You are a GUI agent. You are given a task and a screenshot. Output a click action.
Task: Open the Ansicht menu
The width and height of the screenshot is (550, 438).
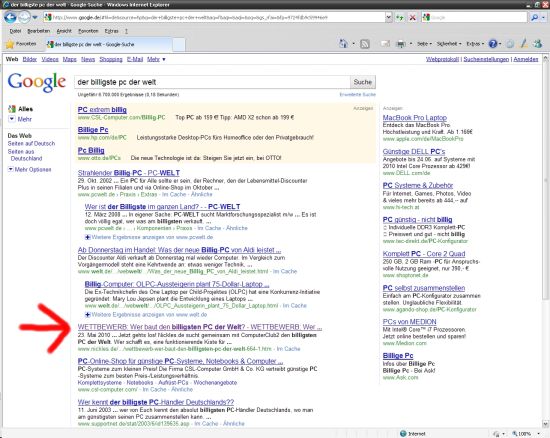pos(64,31)
